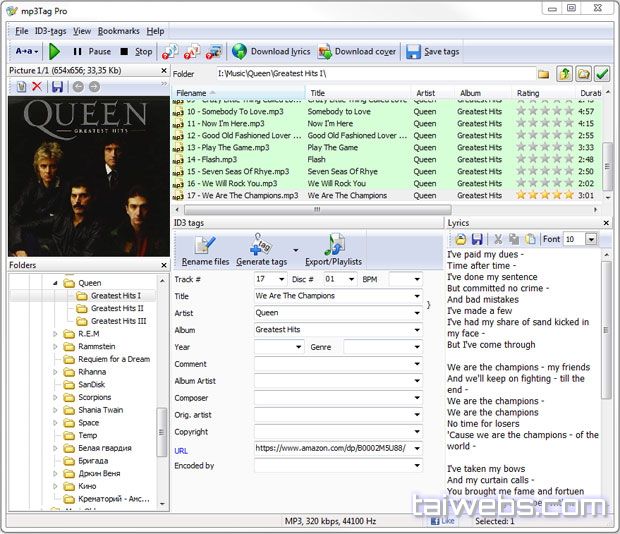Click the URL label link
Screen dimensions: 620x534
coord(181,450)
